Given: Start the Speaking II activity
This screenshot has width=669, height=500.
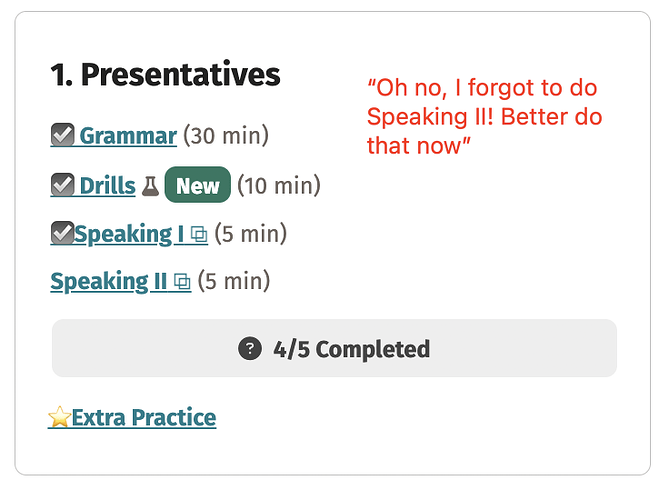Looking at the screenshot, I should (108, 282).
